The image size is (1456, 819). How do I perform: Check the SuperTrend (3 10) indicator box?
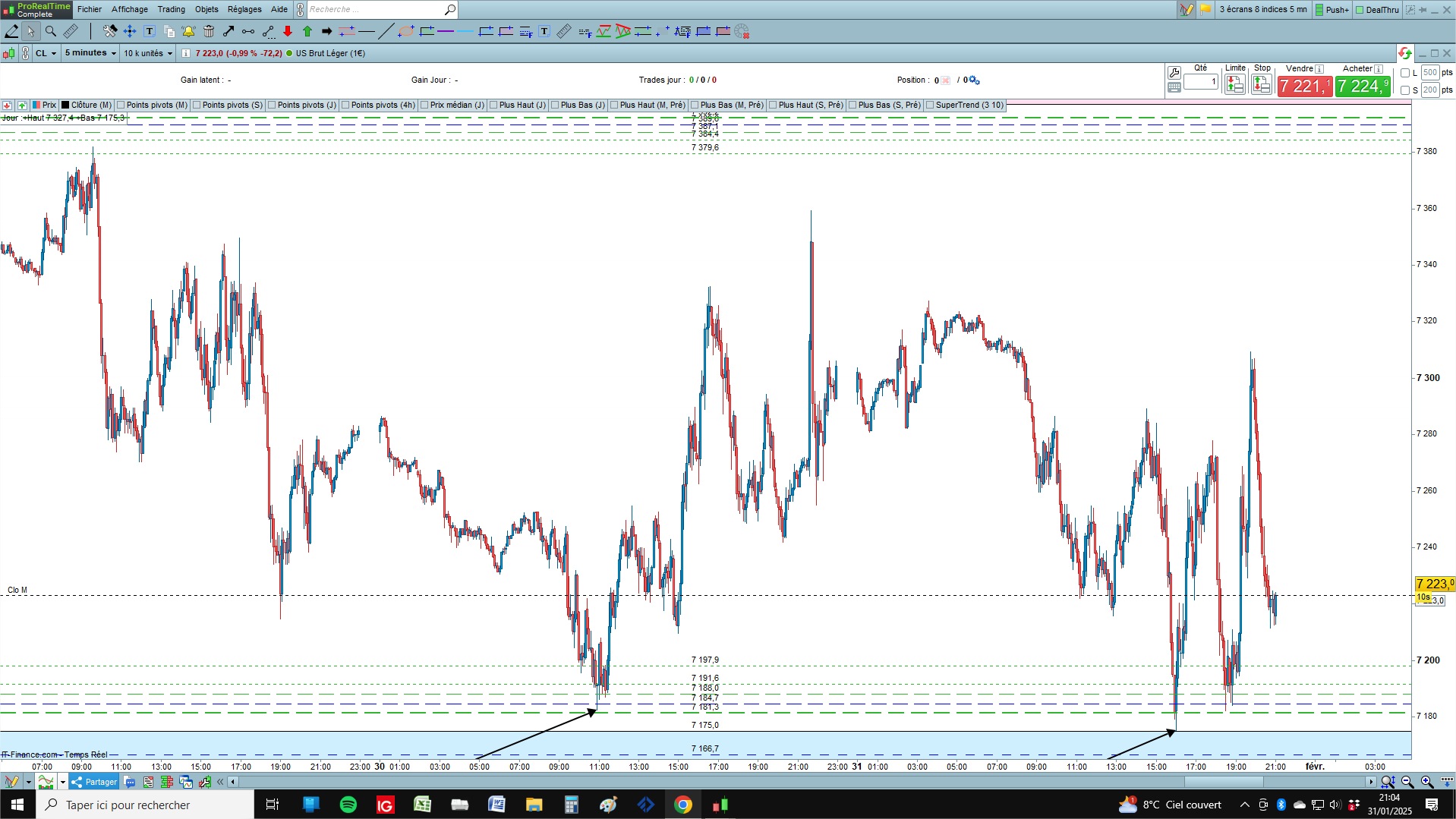pos(931,105)
